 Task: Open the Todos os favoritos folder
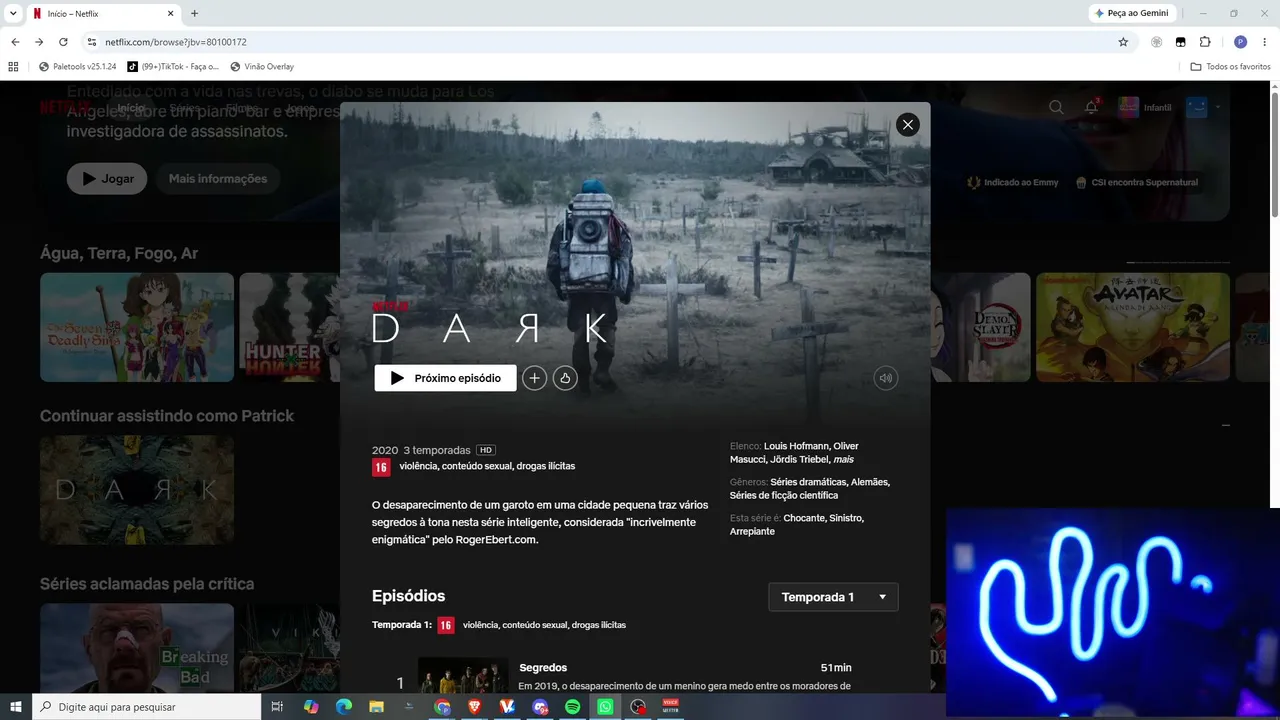(x=1230, y=67)
